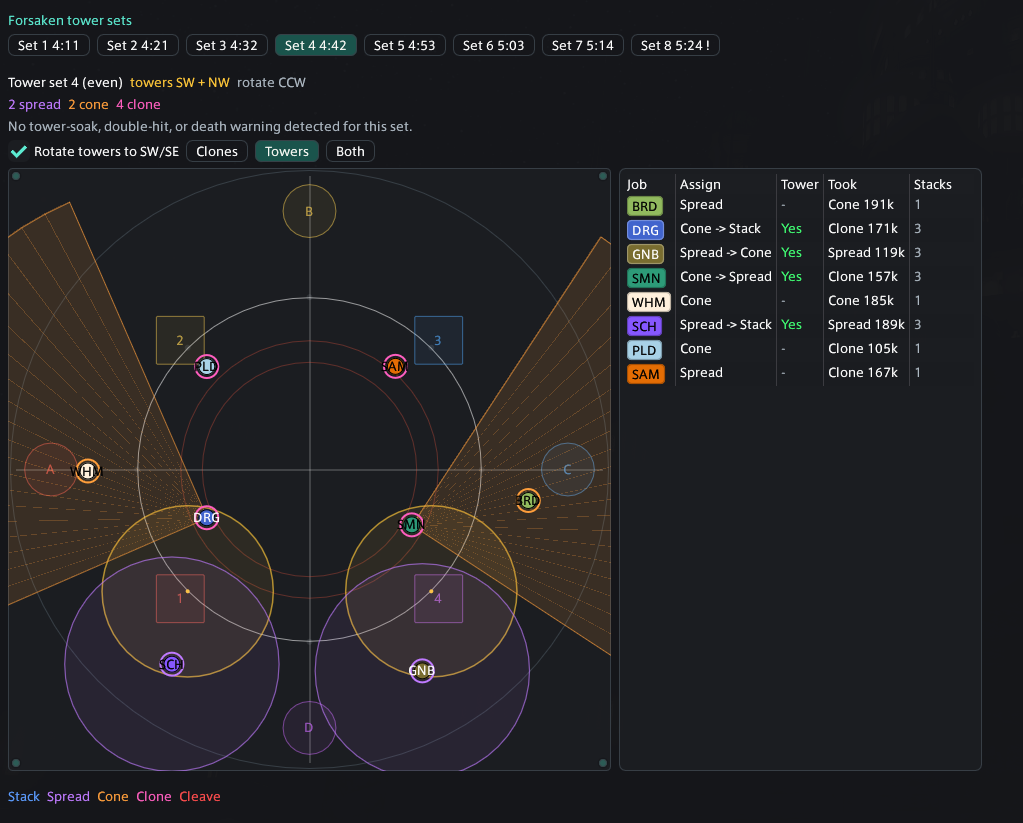Screen dimensions: 1023x823
Task: Select the GNB player marker on map
Action: tap(422, 670)
